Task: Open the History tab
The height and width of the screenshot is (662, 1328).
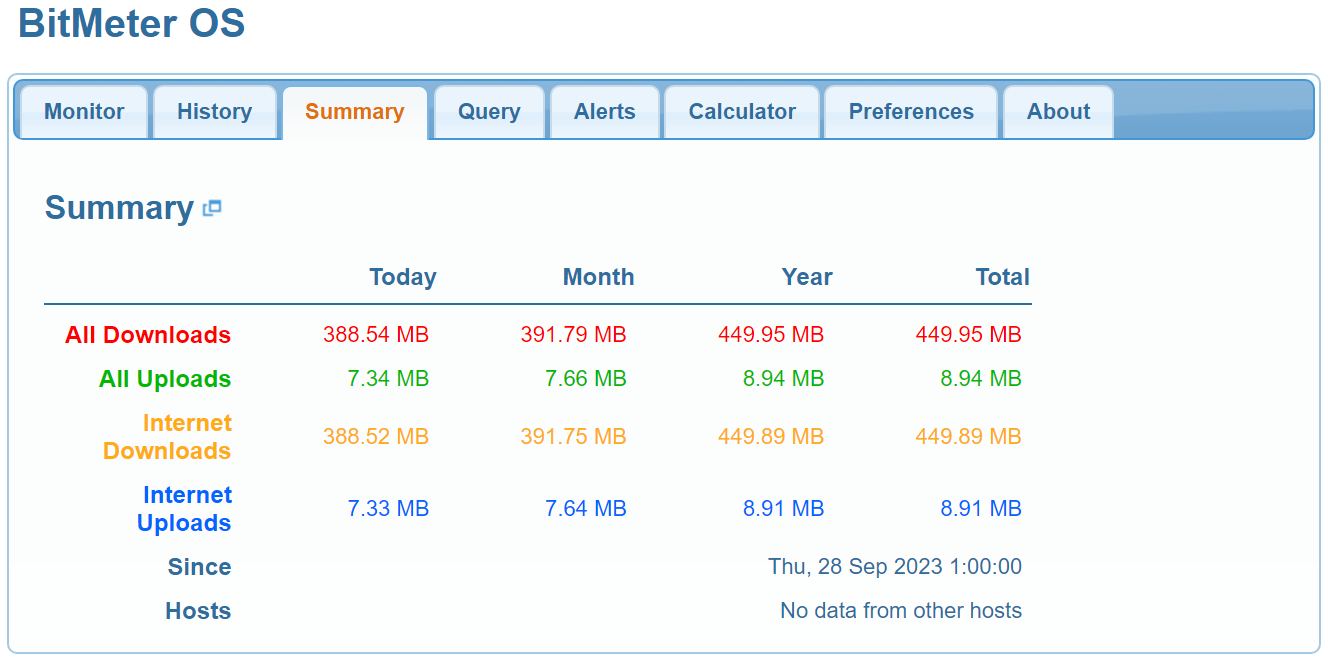Action: pos(214,112)
